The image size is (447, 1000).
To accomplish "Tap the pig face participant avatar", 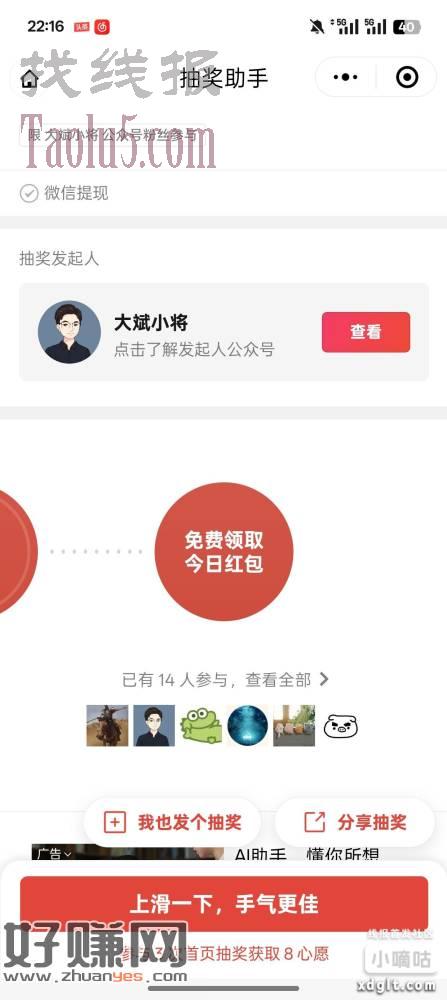I will point(341,726).
